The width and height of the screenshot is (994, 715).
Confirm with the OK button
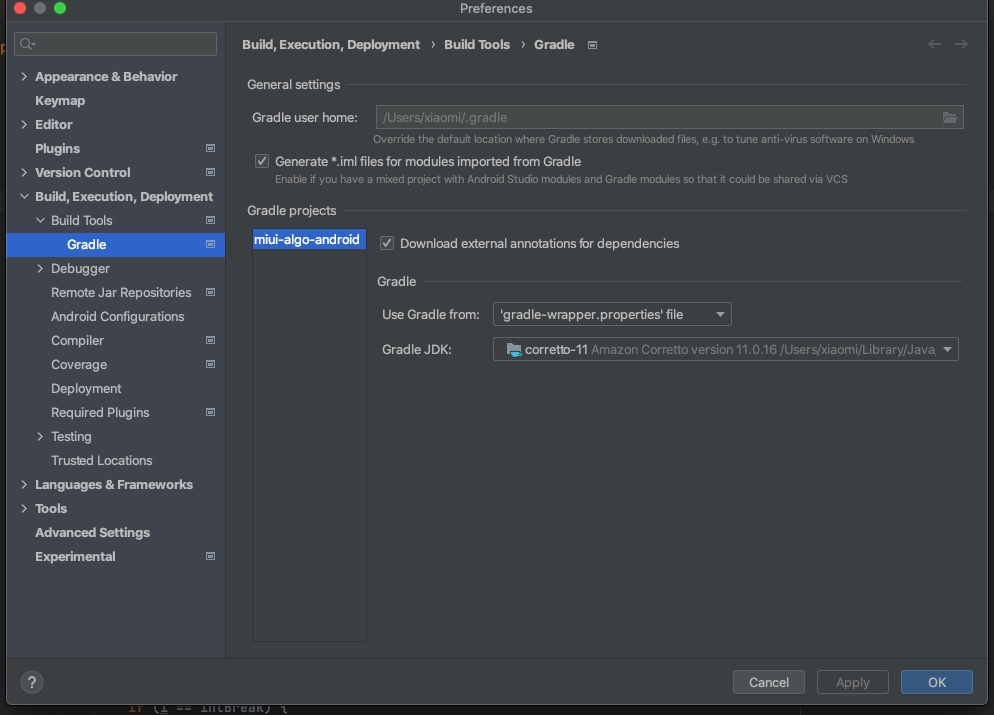936,682
